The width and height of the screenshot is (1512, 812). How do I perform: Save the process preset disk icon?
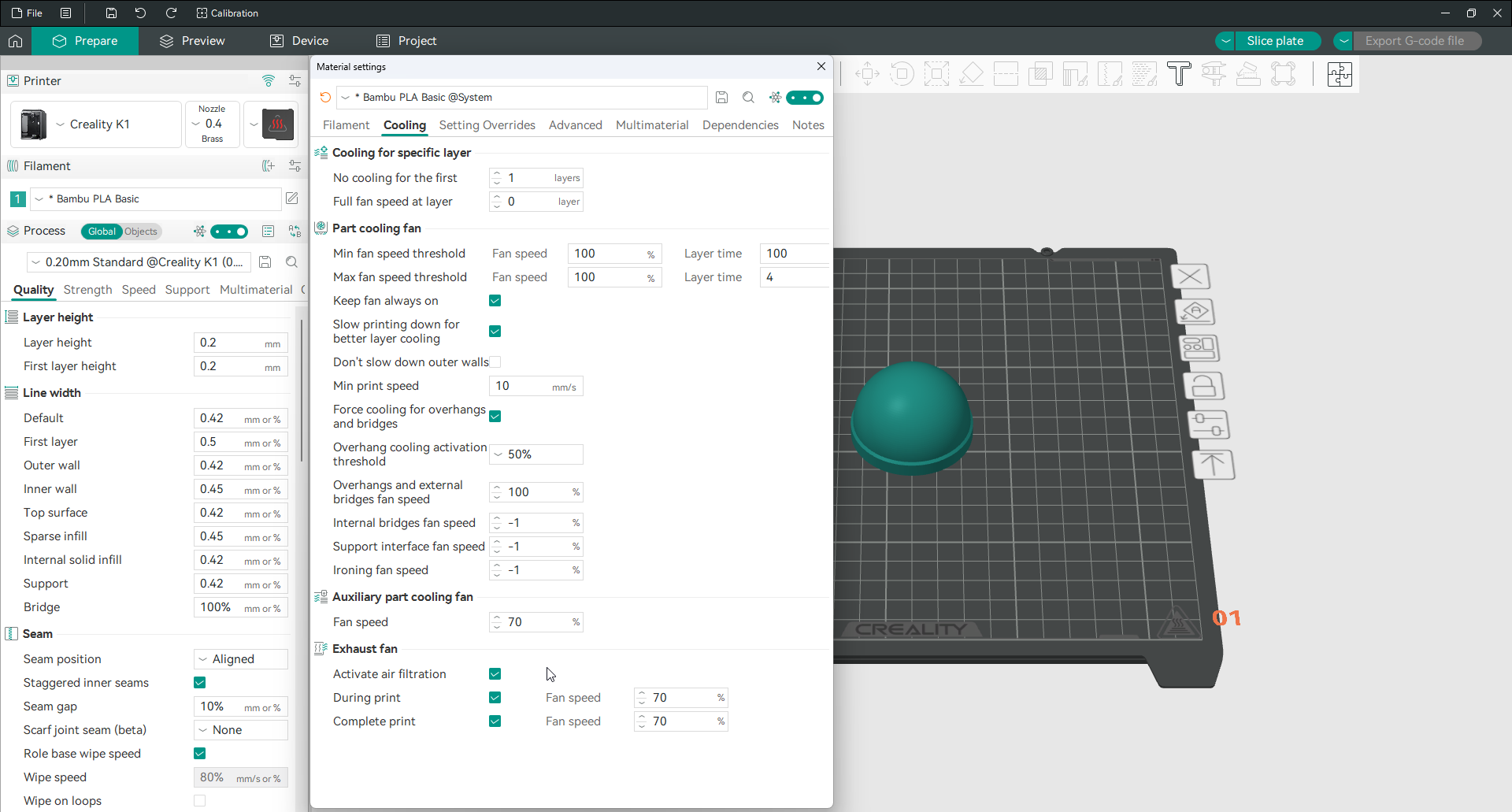(x=265, y=262)
